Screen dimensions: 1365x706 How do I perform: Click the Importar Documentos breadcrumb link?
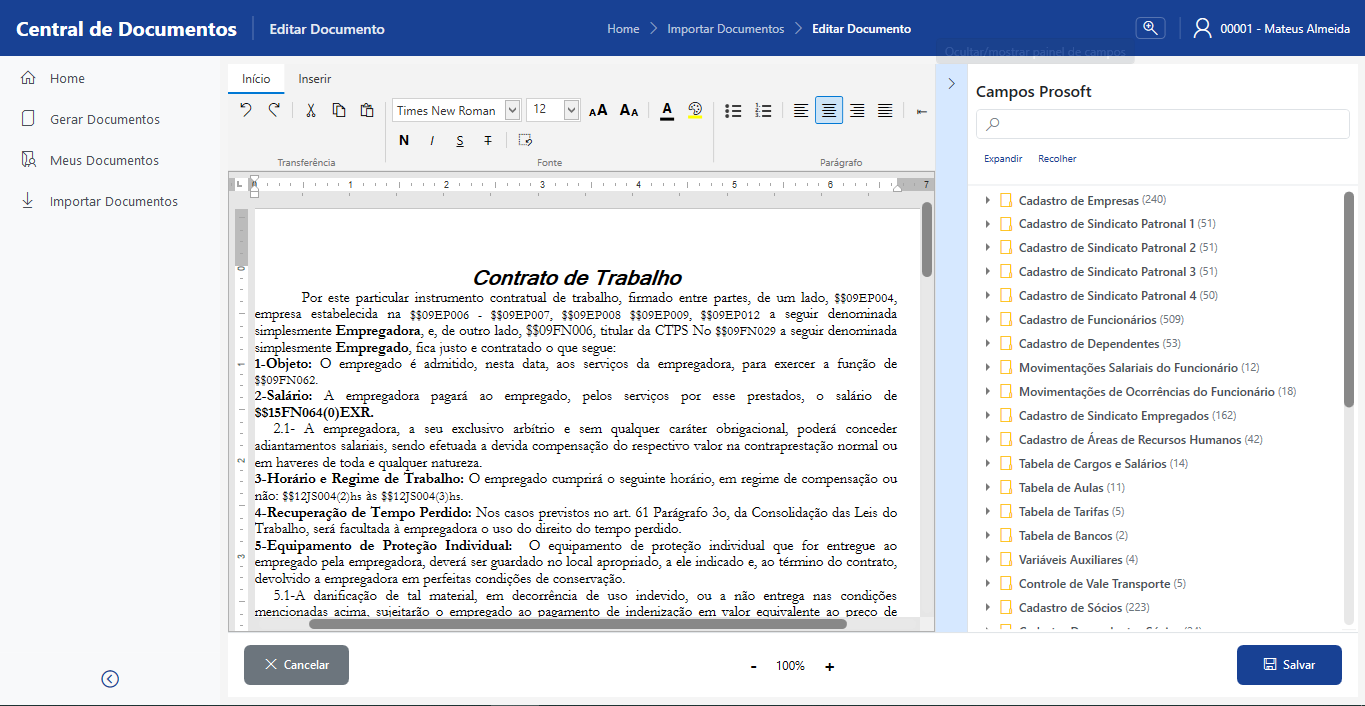(x=726, y=29)
